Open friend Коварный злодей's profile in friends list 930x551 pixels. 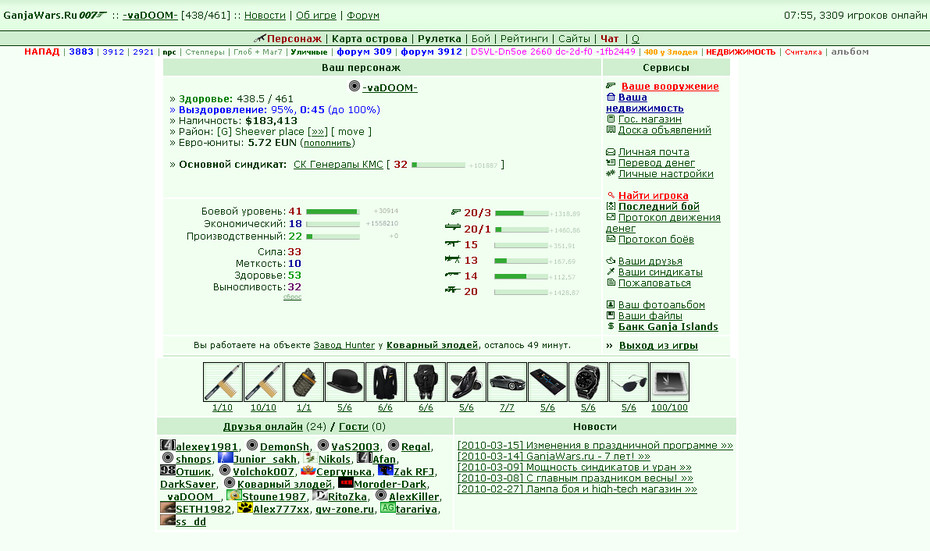point(284,484)
